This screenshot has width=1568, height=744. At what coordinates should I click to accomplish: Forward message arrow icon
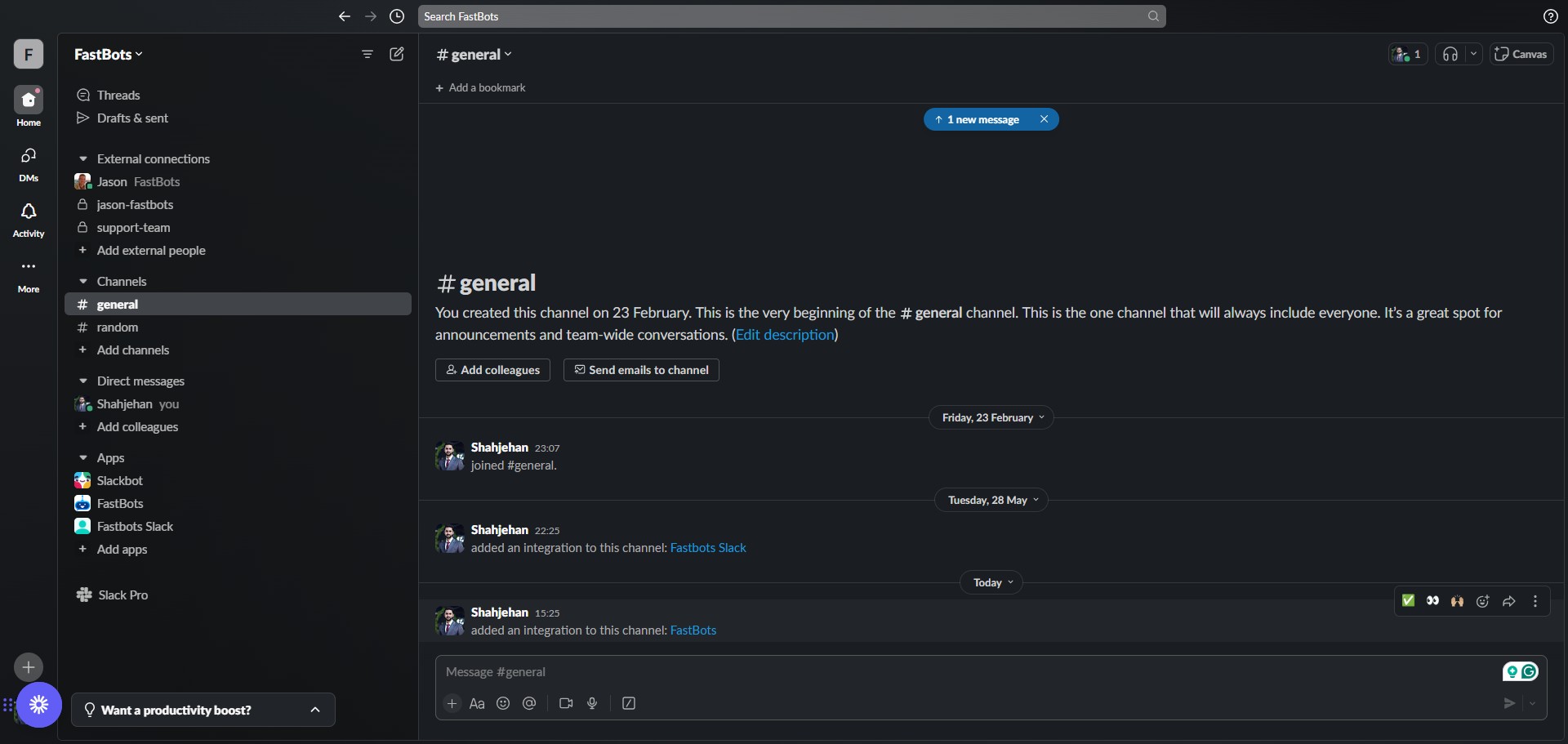1509,601
